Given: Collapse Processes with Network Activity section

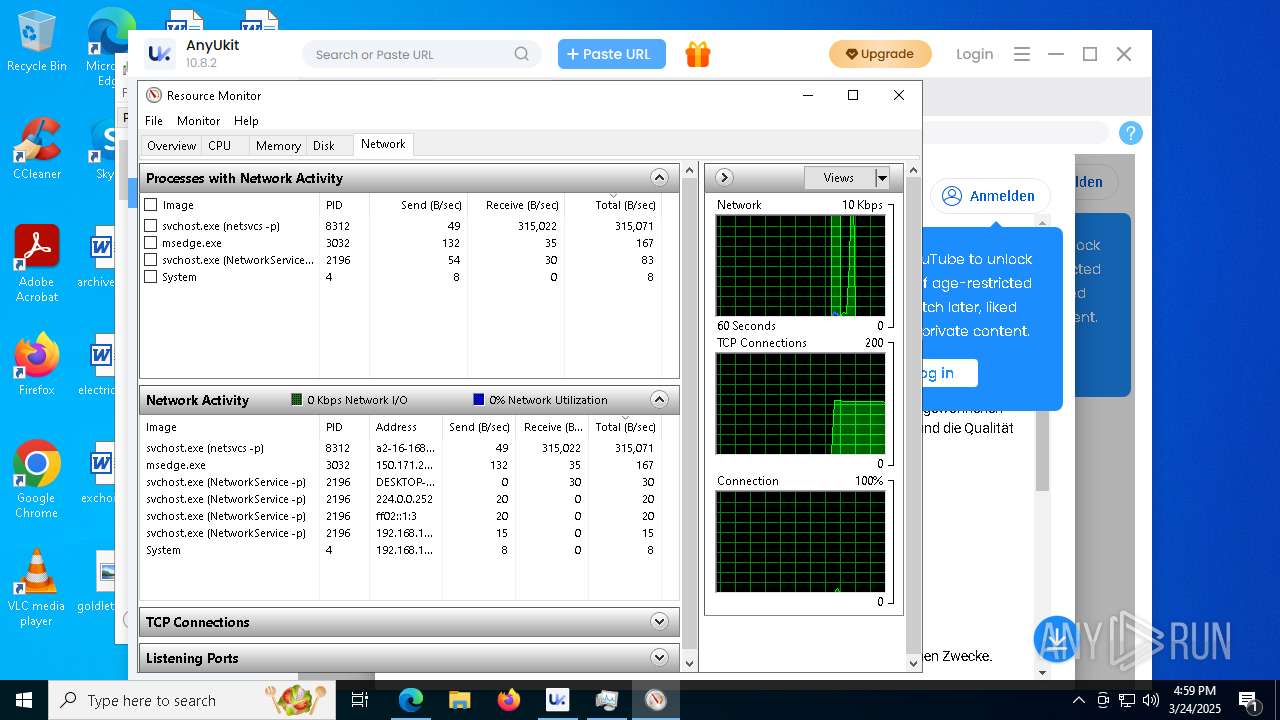Looking at the screenshot, I should (659, 178).
